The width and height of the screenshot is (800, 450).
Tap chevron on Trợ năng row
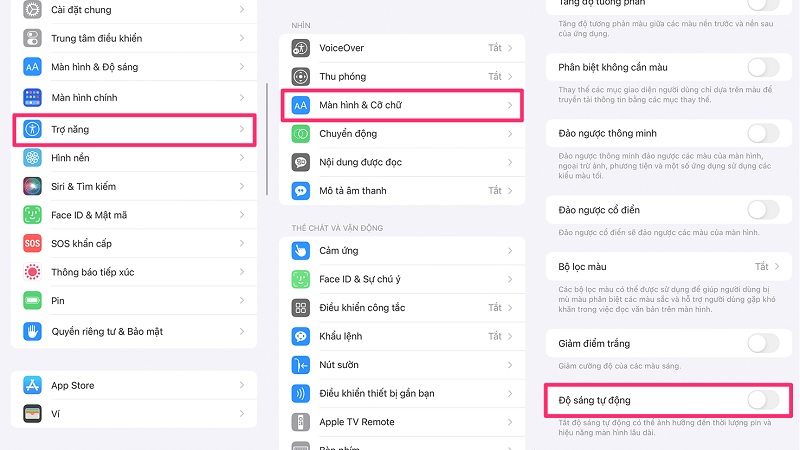242,129
